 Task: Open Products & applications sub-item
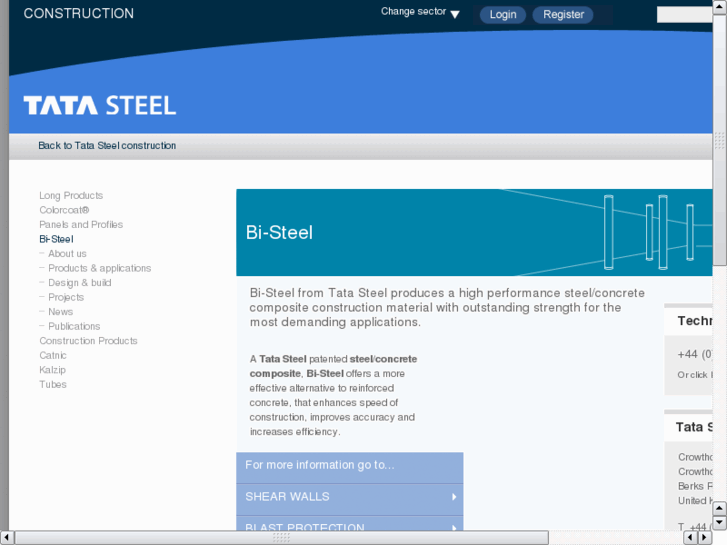click(x=100, y=268)
